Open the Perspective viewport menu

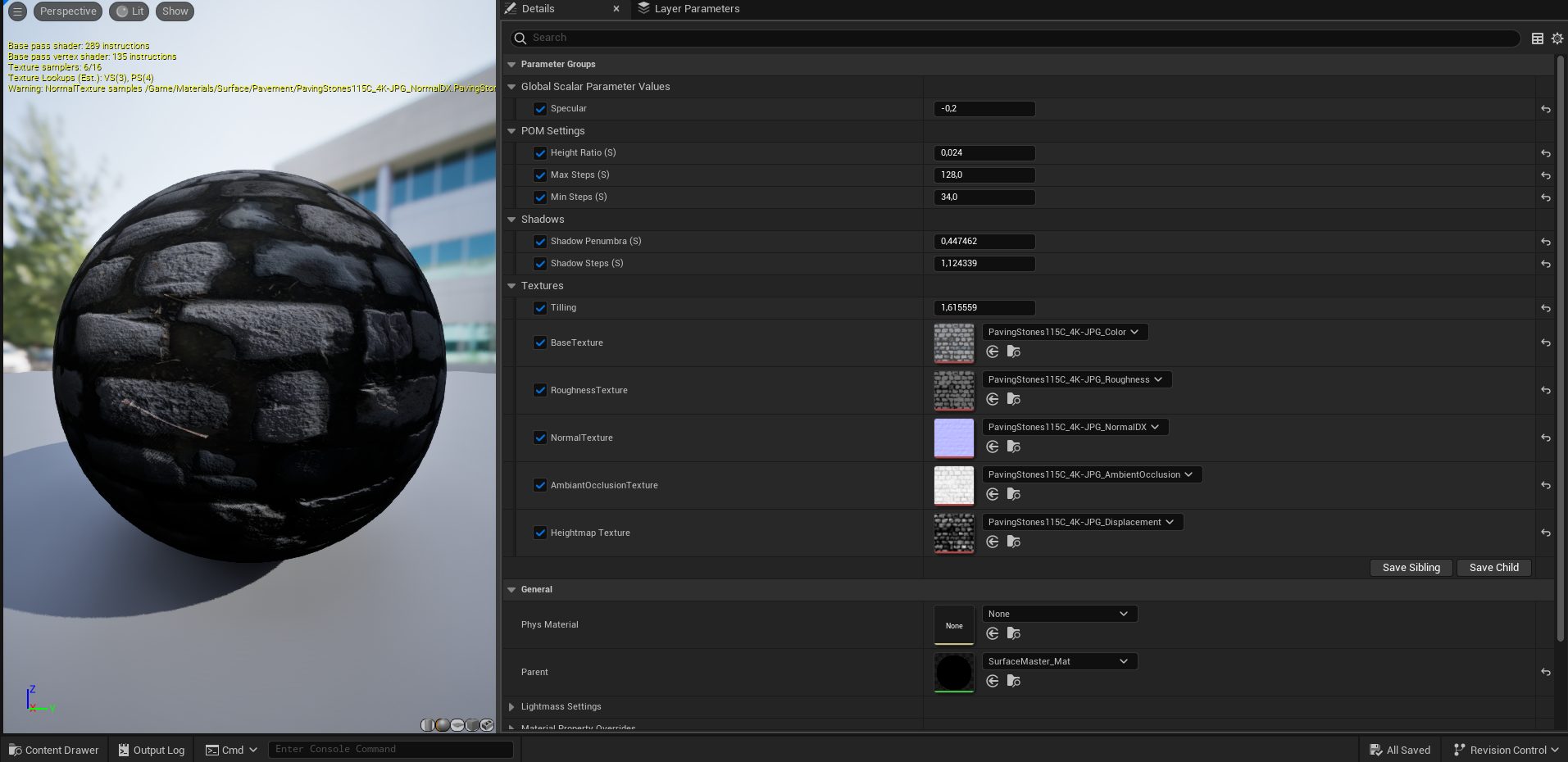pos(68,11)
